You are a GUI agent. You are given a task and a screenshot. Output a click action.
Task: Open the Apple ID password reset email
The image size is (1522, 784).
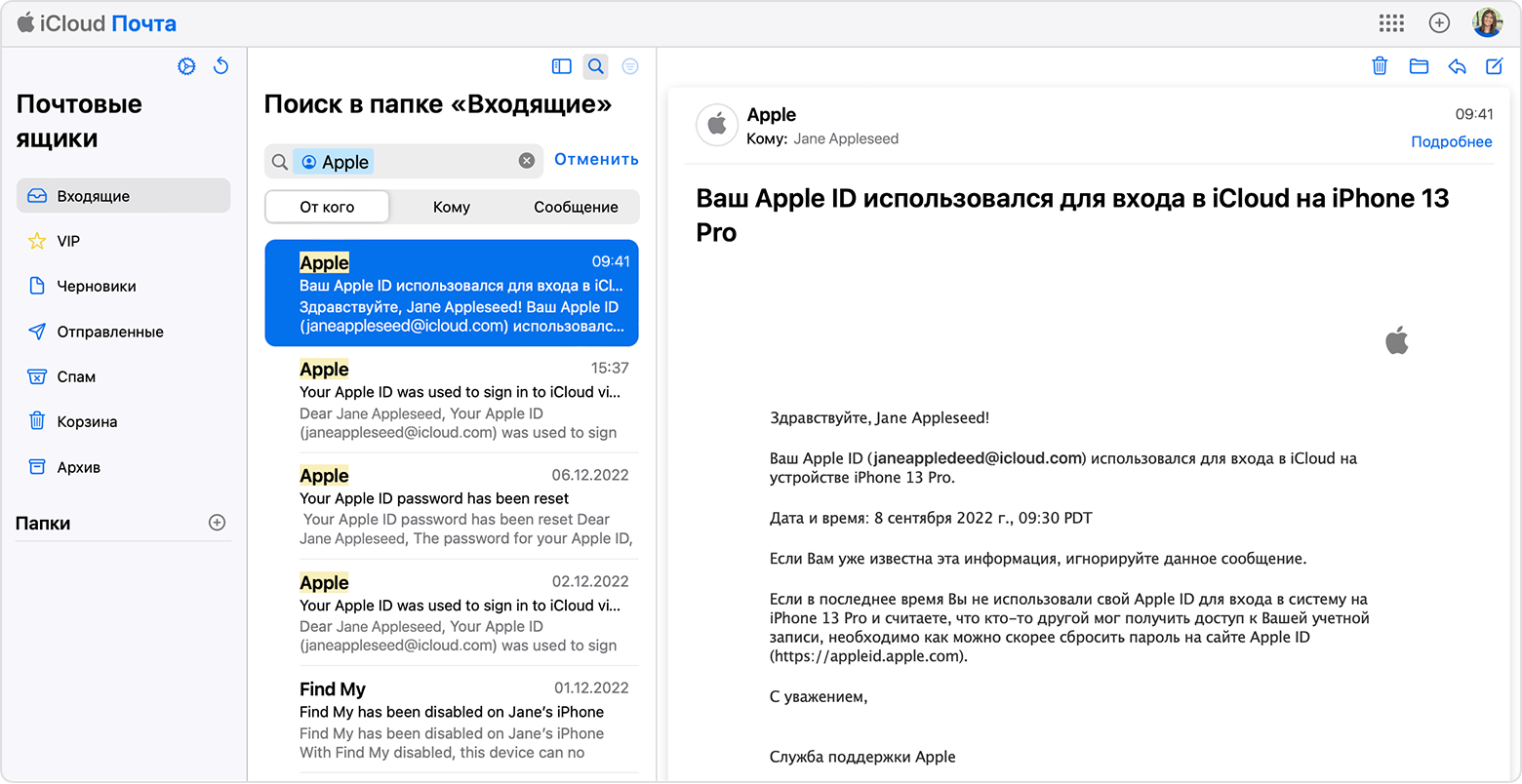[x=452, y=506]
